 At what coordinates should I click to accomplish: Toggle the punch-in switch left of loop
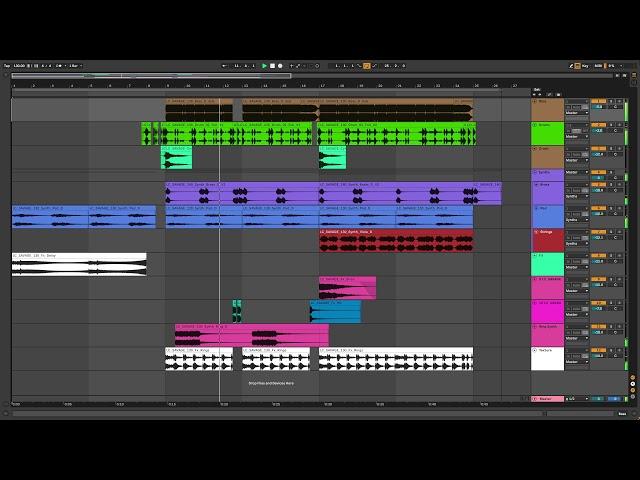coord(360,66)
